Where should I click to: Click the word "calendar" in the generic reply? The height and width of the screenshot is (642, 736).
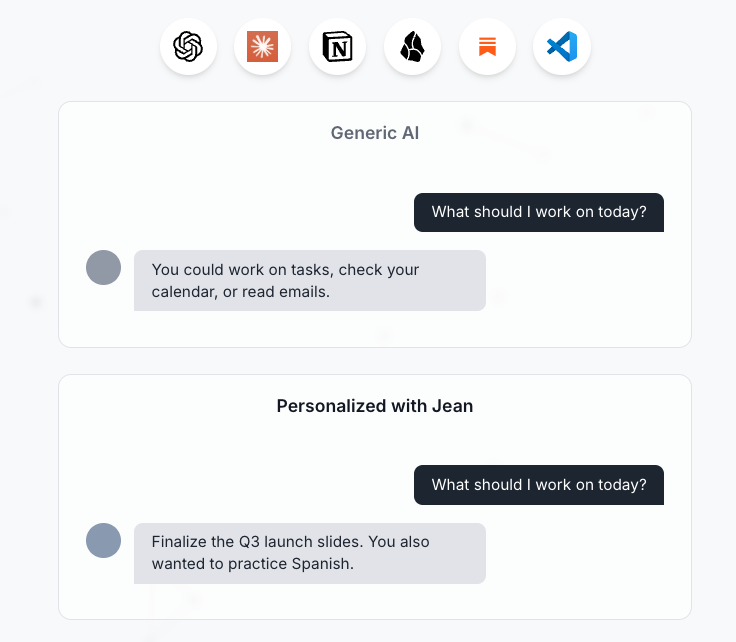(x=184, y=292)
